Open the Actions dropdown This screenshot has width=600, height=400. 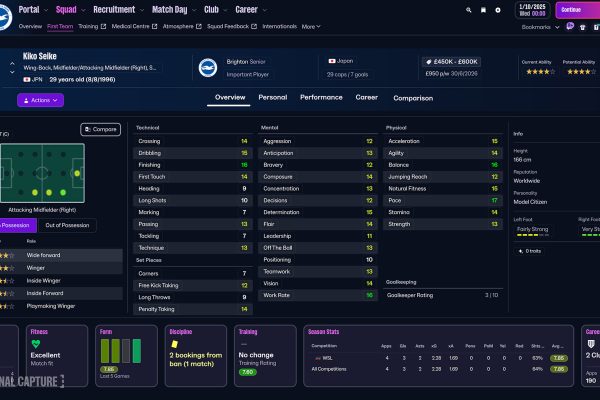40,100
